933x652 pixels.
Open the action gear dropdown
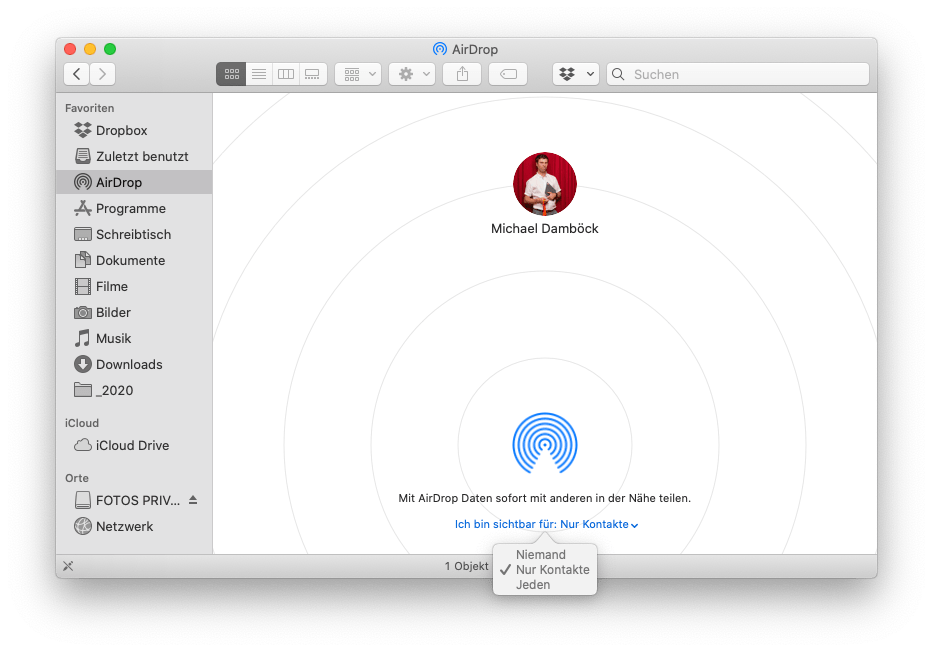point(411,73)
